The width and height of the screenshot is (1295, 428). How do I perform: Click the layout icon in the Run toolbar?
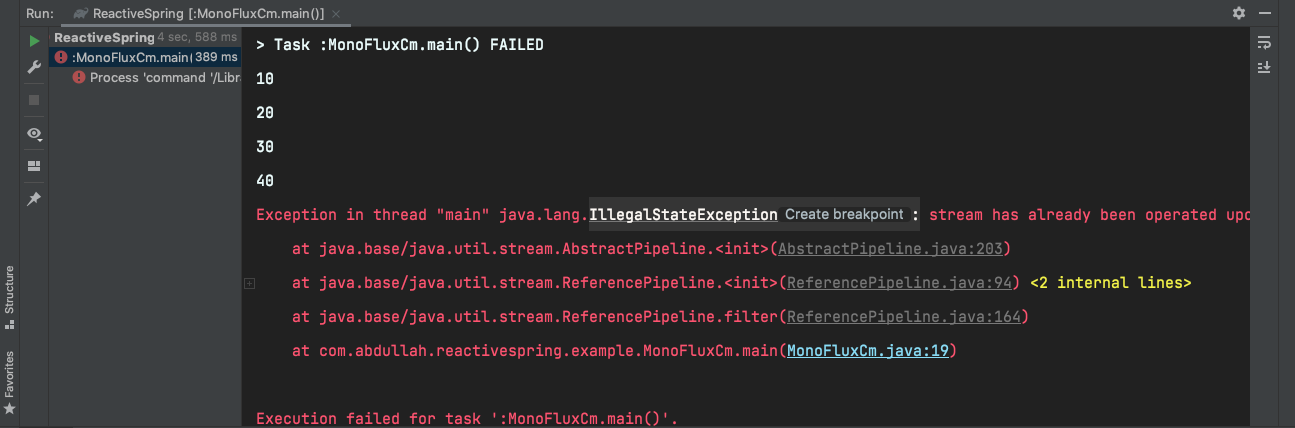(34, 166)
